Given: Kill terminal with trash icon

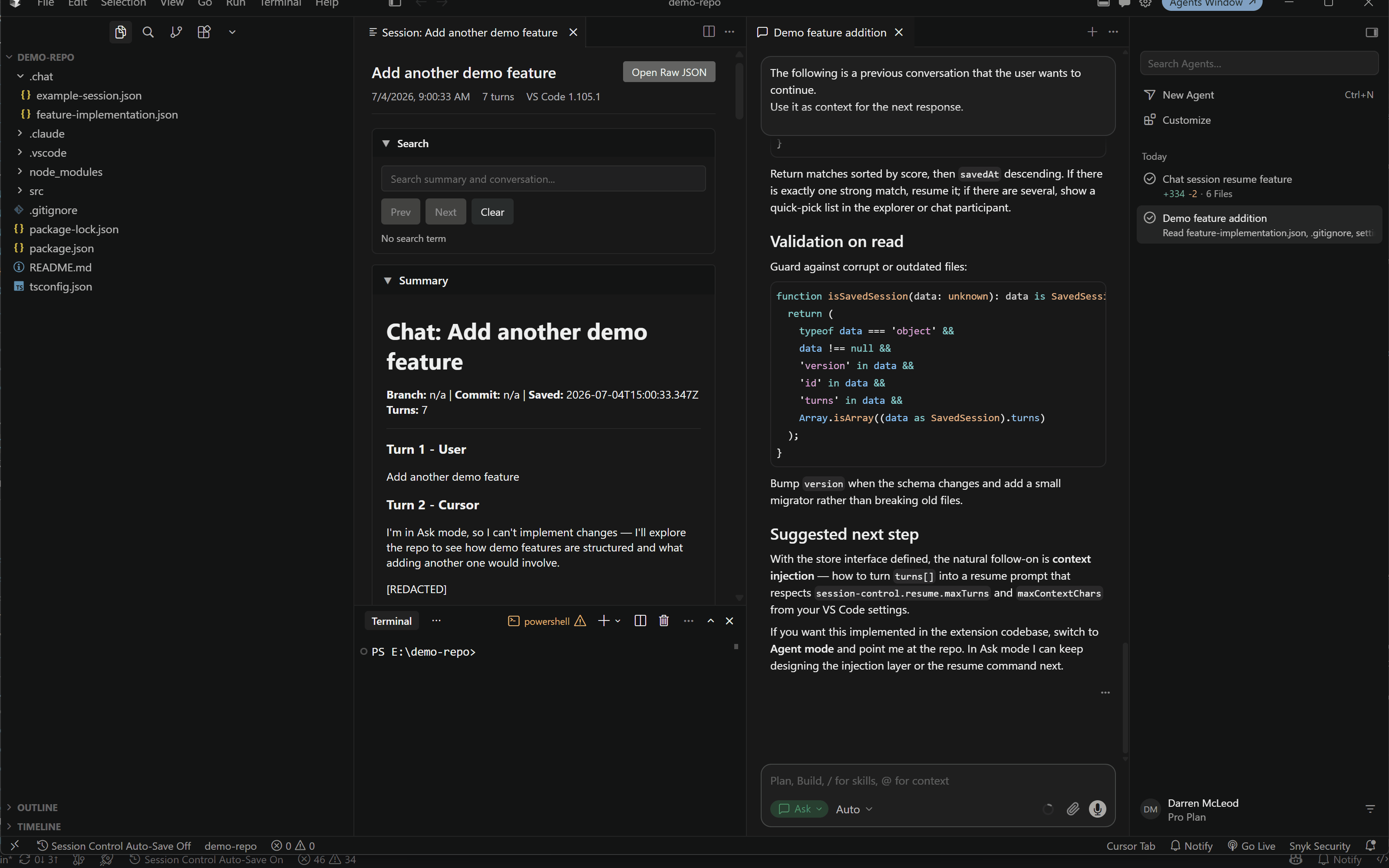Looking at the screenshot, I should [x=664, y=620].
